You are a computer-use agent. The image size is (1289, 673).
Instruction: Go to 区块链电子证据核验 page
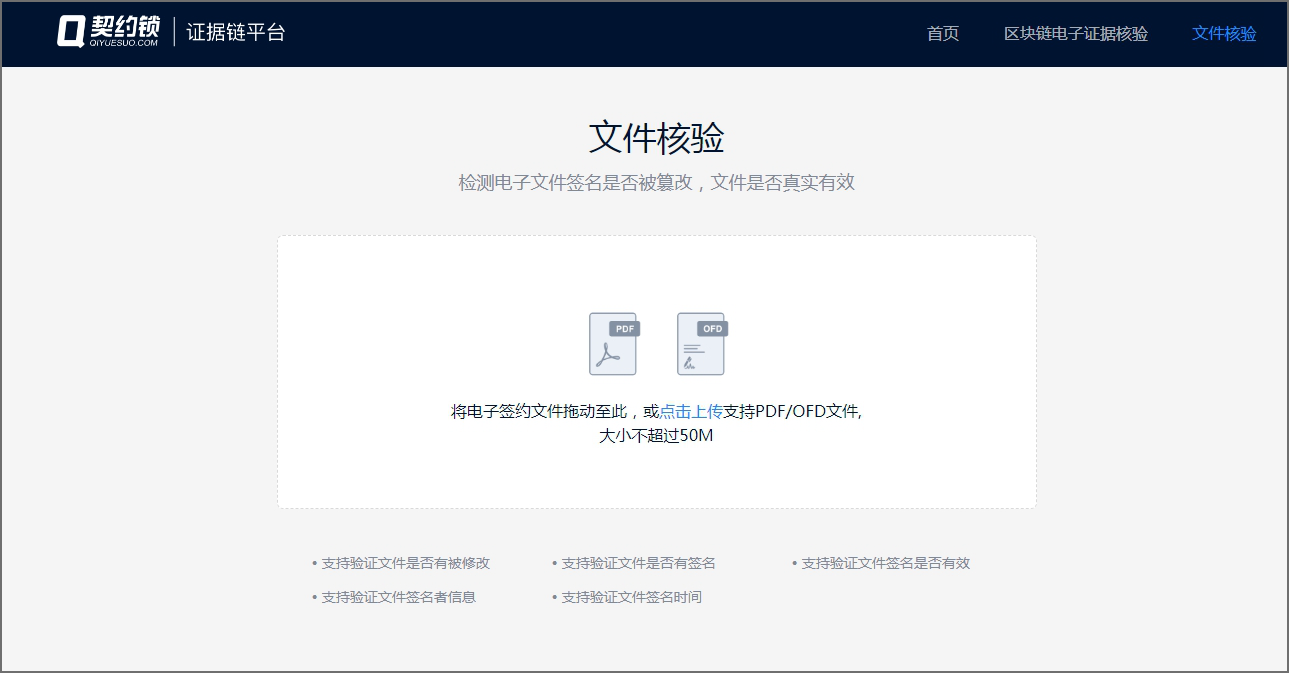(x=1075, y=34)
